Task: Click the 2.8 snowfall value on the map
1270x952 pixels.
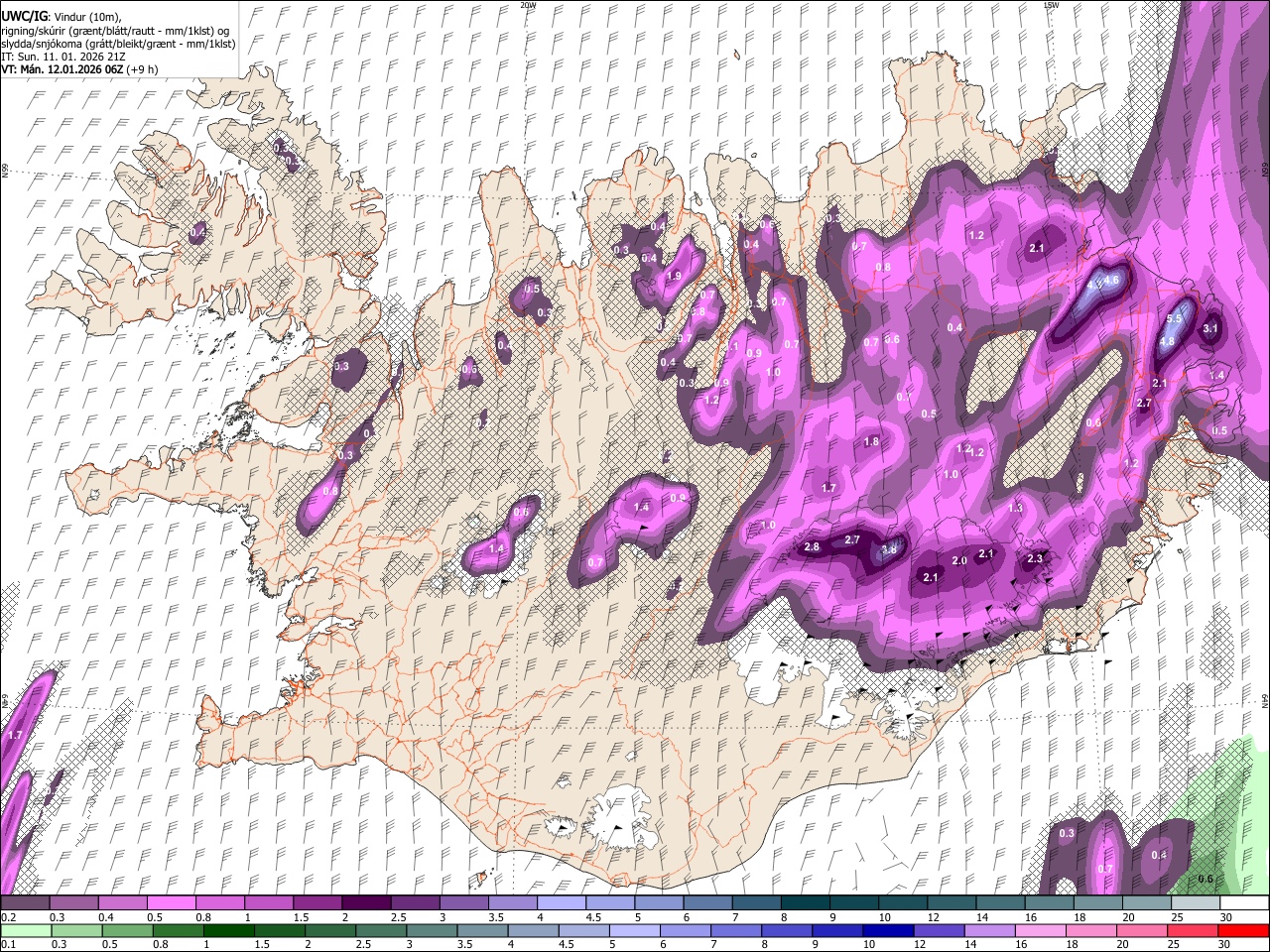Action: point(812,547)
